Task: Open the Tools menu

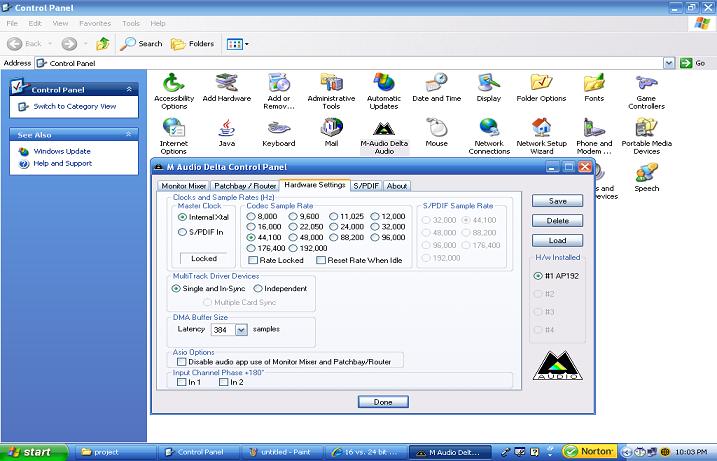Action: click(x=131, y=23)
